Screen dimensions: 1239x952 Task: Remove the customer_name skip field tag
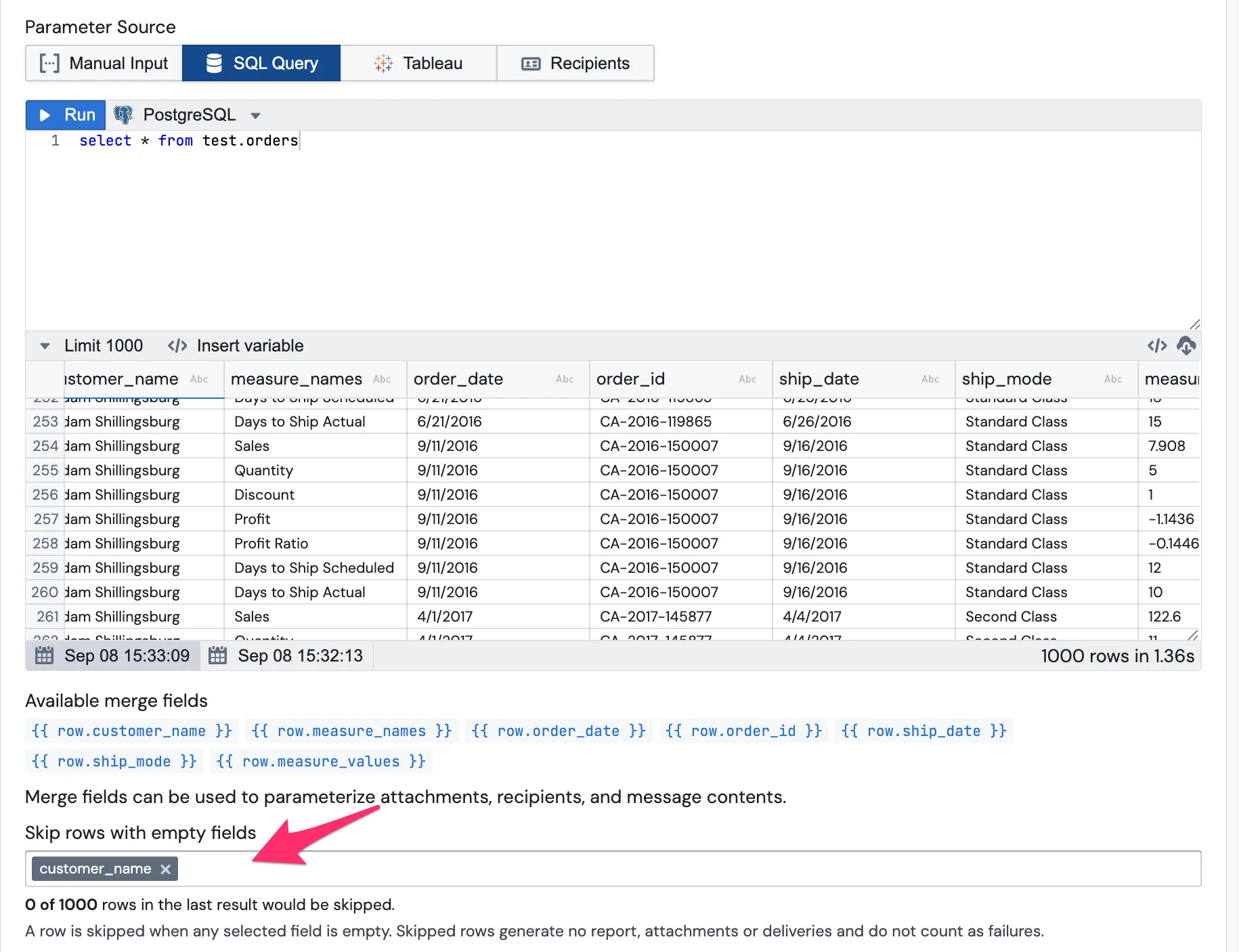(x=166, y=869)
